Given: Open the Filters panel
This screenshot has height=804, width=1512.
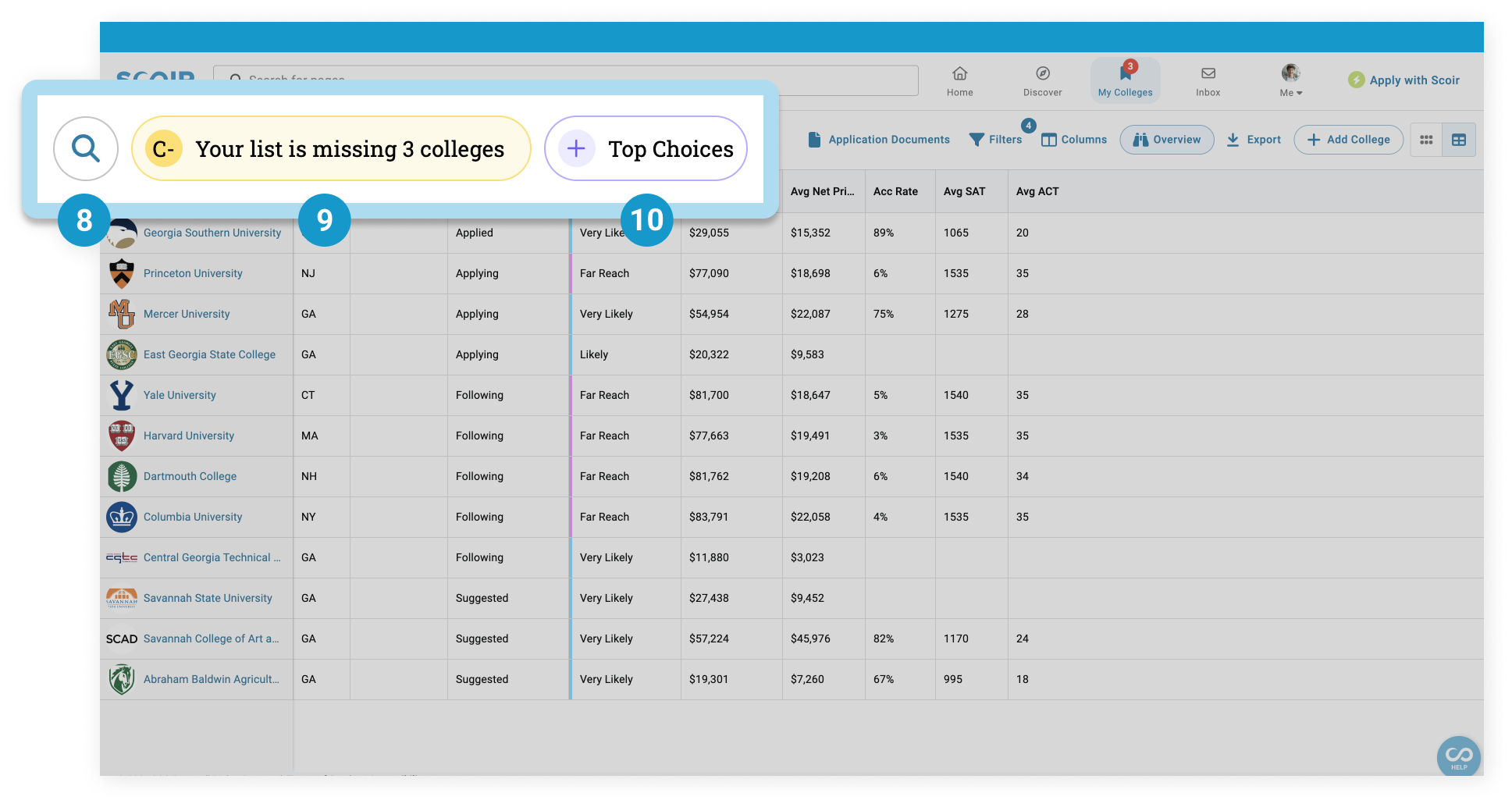Looking at the screenshot, I should [x=995, y=140].
